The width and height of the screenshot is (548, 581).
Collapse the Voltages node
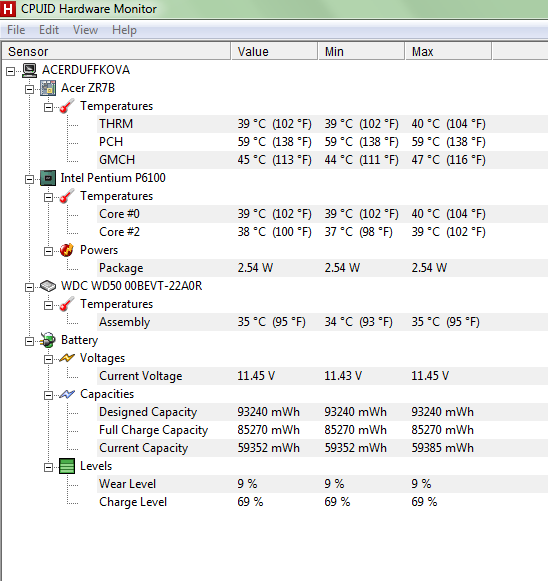[x=49, y=359]
